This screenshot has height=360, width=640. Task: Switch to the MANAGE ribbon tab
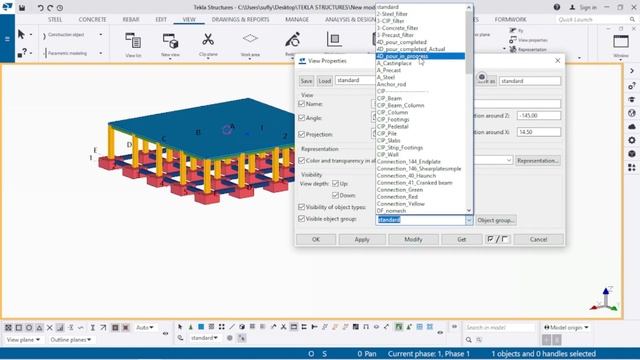pos(297,20)
